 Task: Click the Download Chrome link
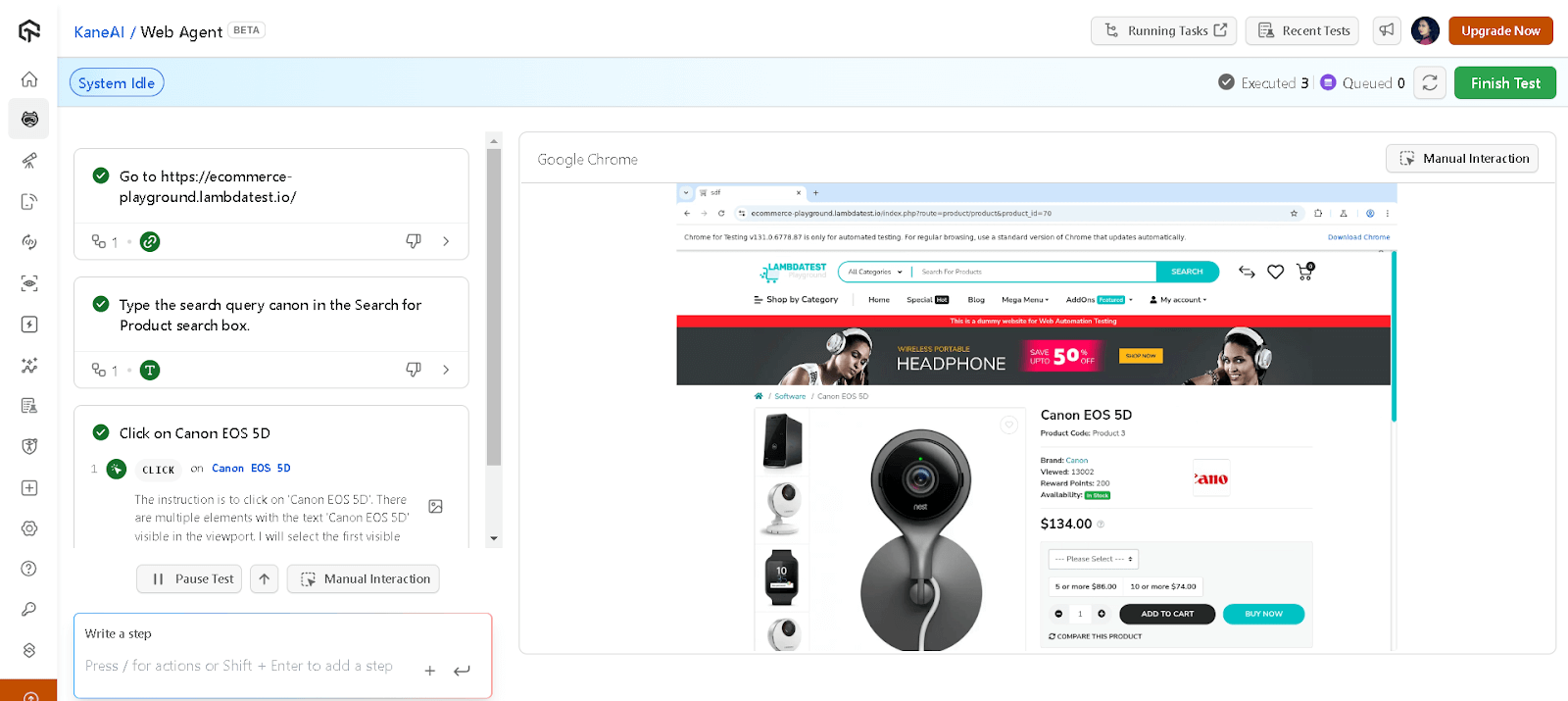[x=1358, y=237]
